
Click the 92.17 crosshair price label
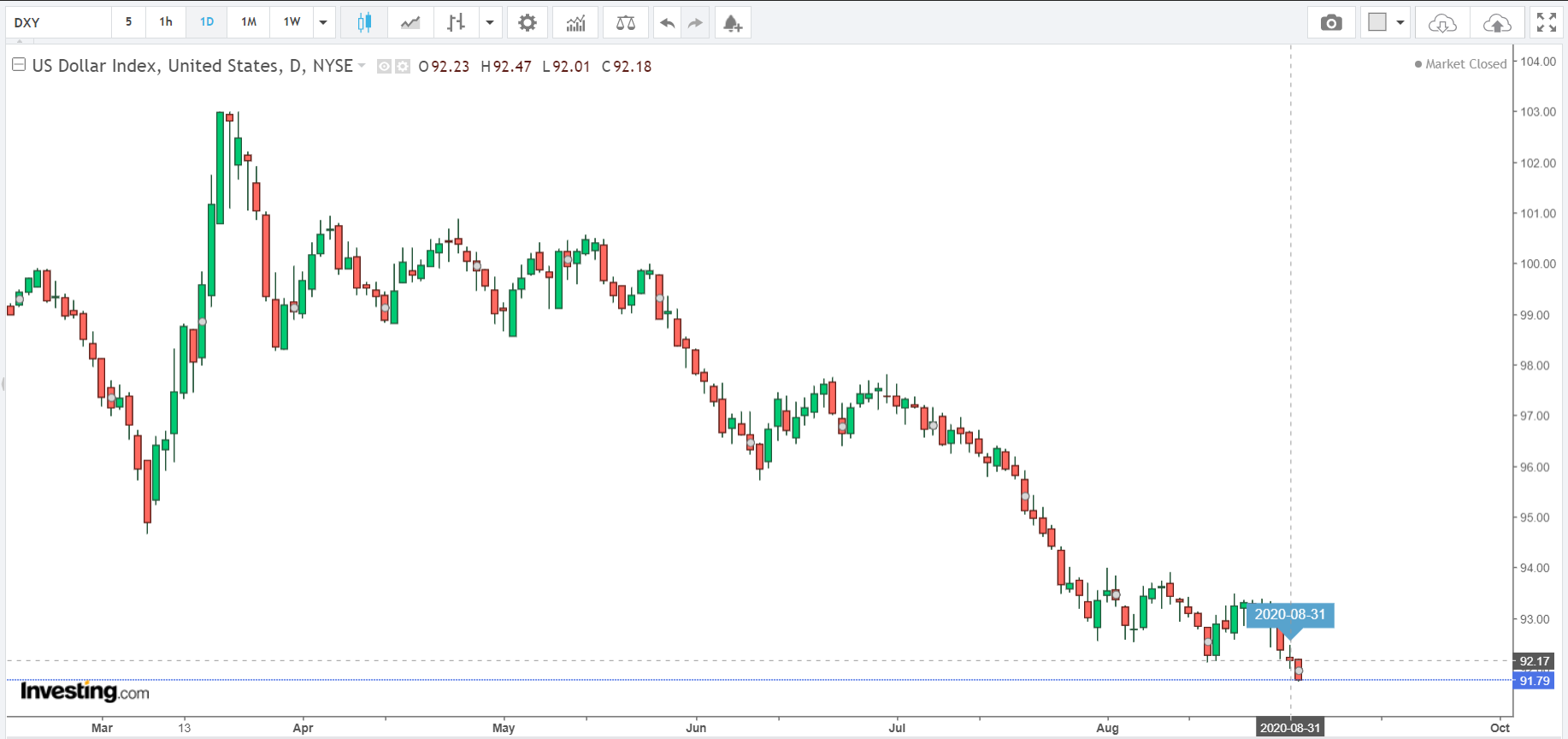[x=1534, y=661]
